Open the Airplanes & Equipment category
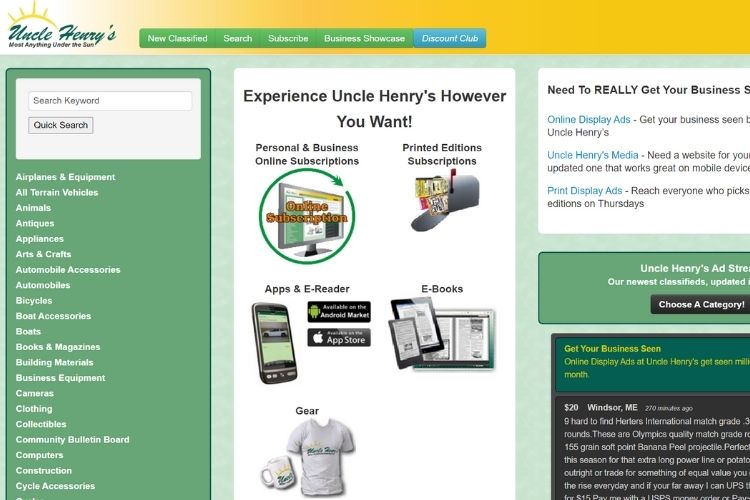 (66, 177)
